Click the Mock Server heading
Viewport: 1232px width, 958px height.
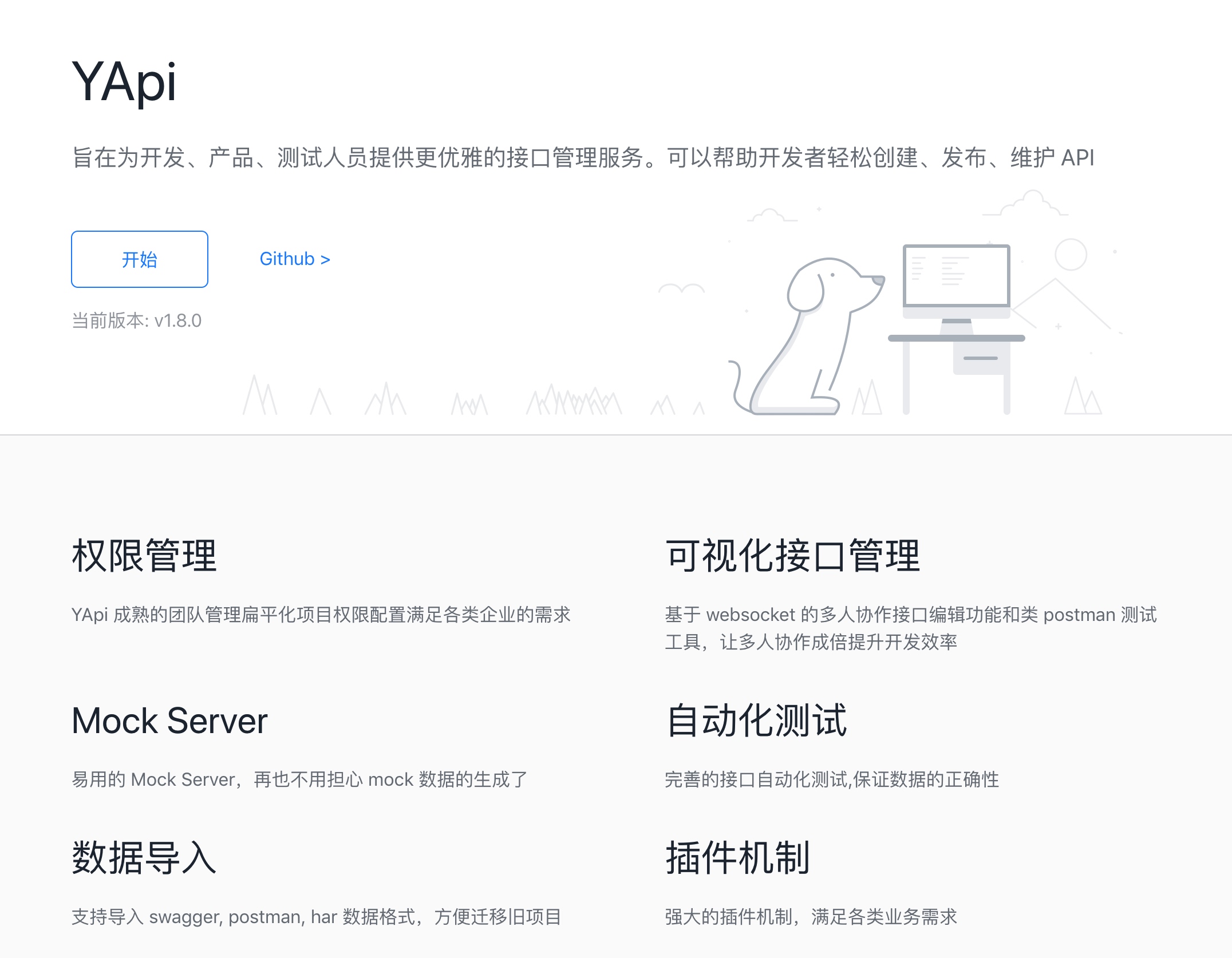point(169,721)
